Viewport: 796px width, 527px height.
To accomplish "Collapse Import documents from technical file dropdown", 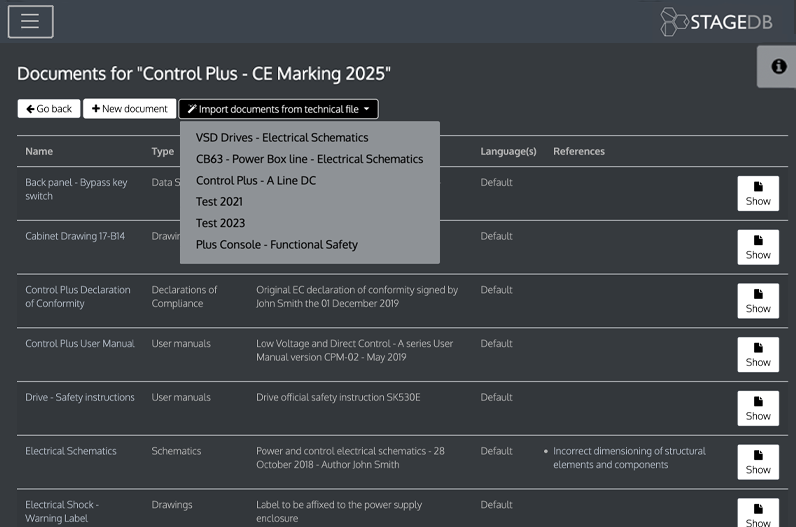I will (278, 109).
